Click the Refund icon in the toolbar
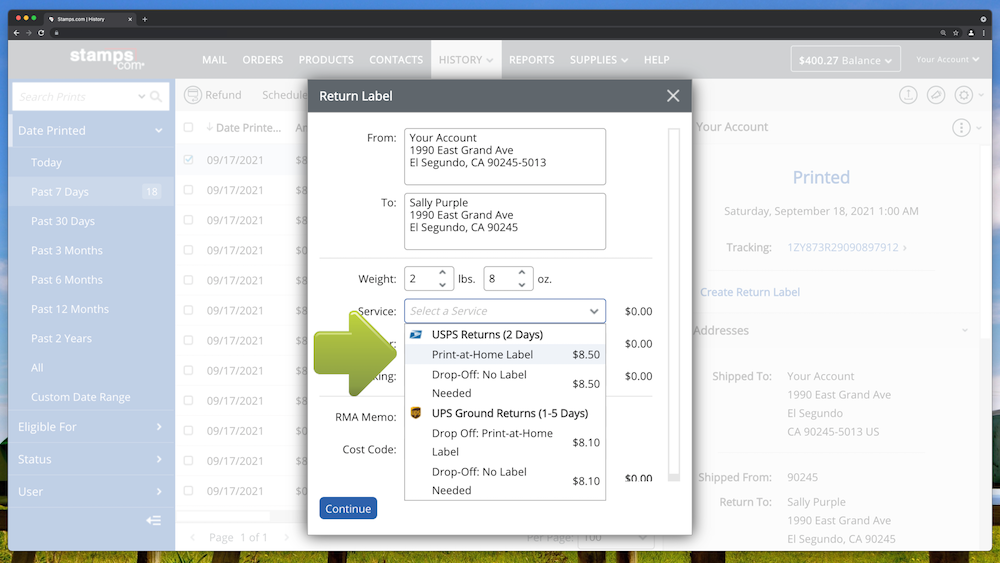The image size is (1000, 563). point(193,95)
